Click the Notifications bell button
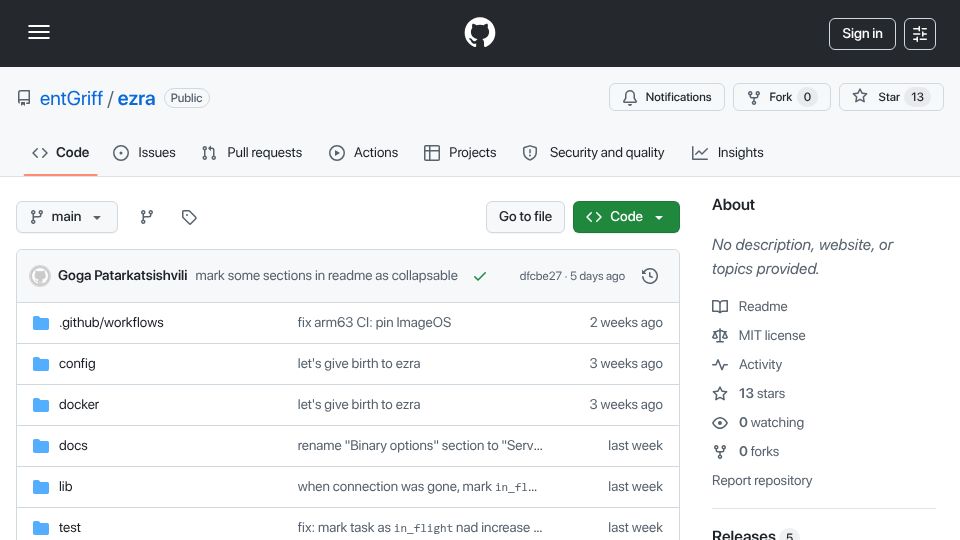Screen dimensions: 960x540 (x=667, y=97)
